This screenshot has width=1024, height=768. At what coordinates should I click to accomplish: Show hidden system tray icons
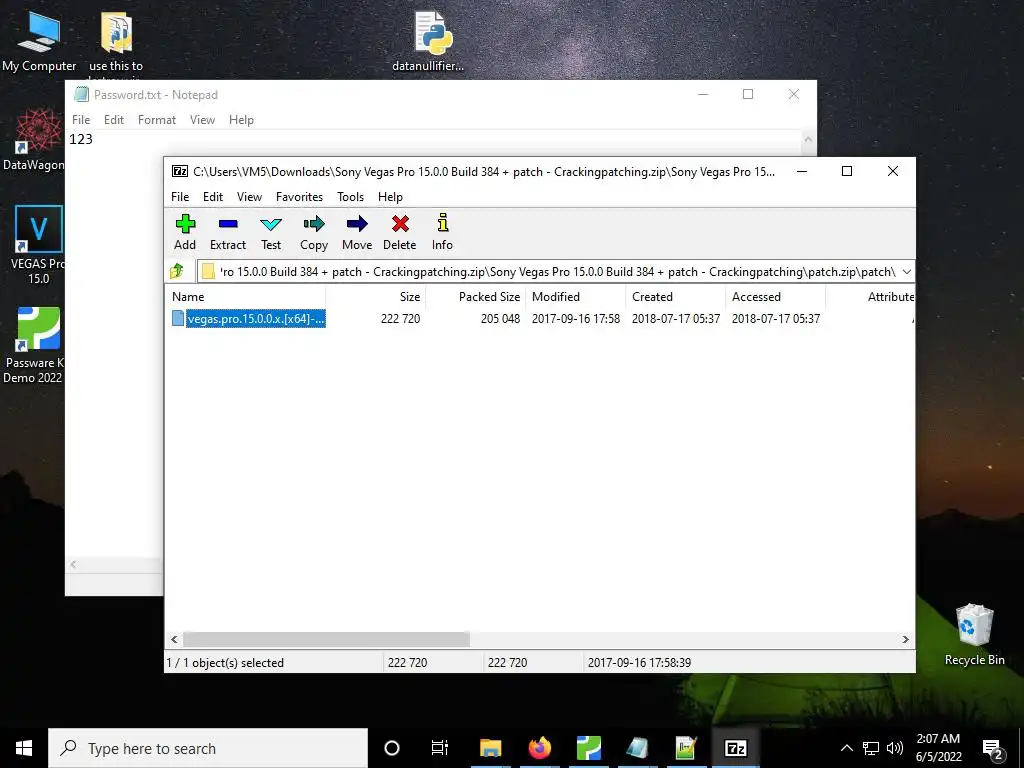coord(846,748)
